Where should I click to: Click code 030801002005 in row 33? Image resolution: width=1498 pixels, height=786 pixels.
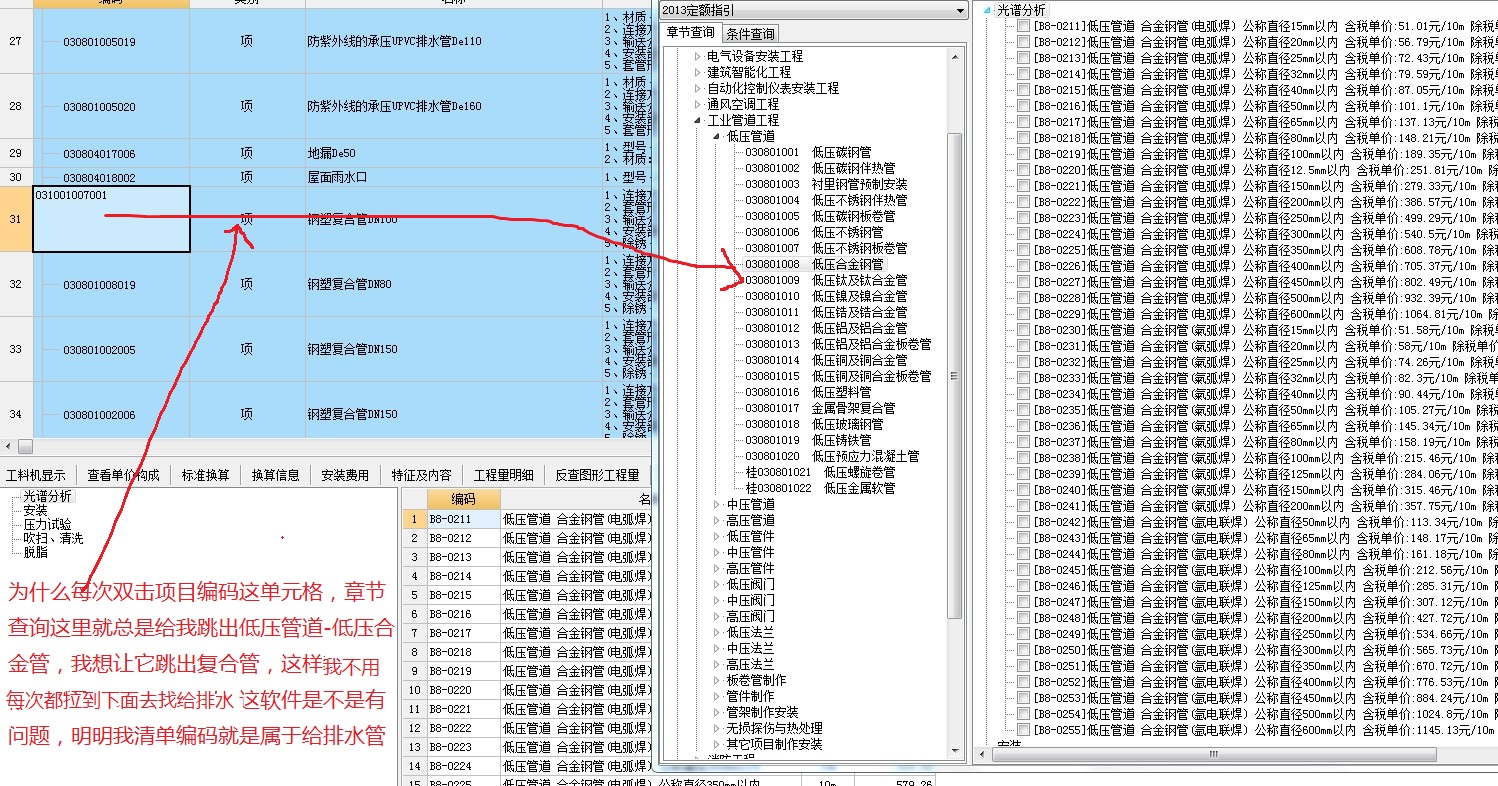99,350
